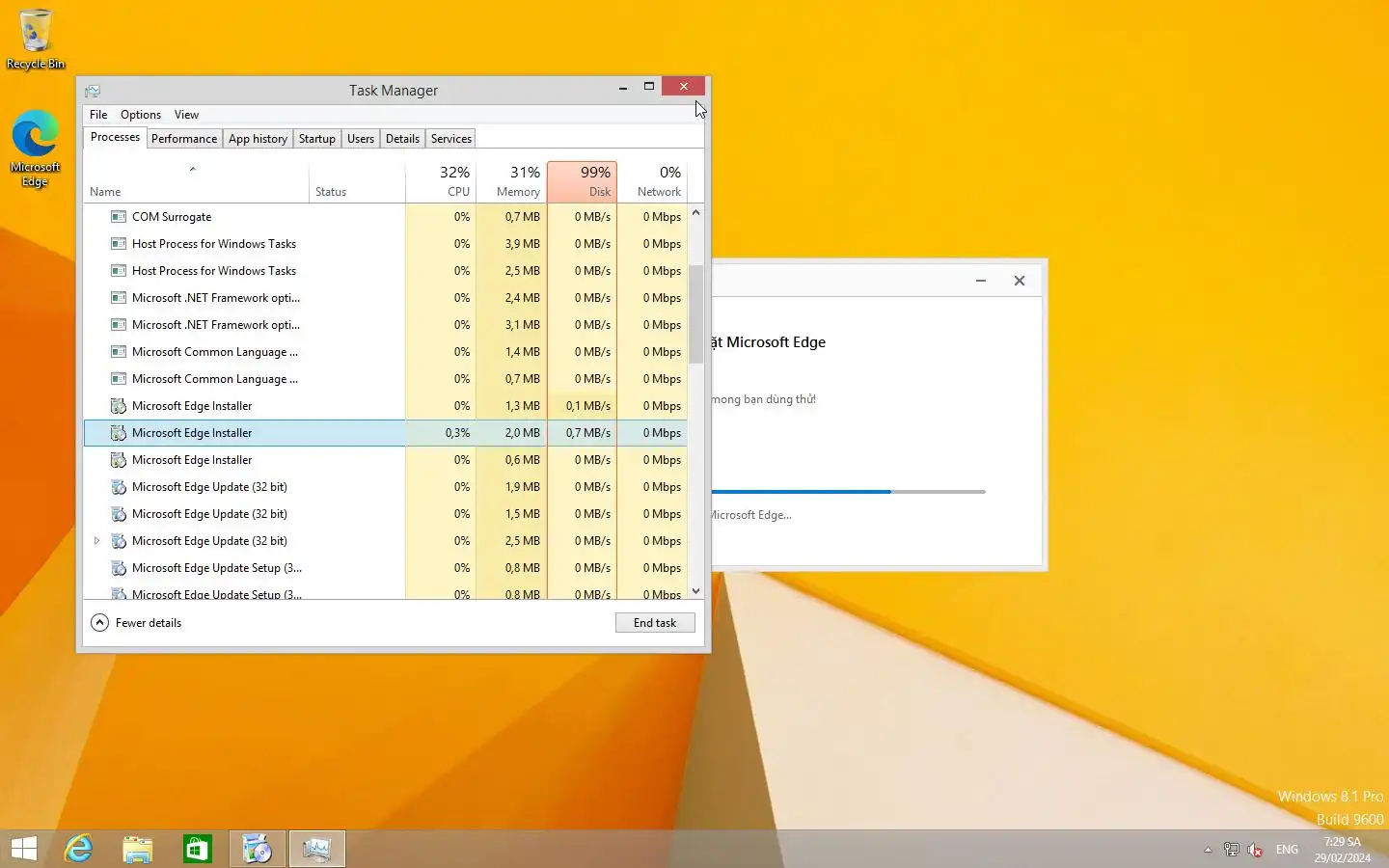Click the 0,3% CPU value
Screen dimensions: 1389x868
pyautogui.click(x=457, y=433)
